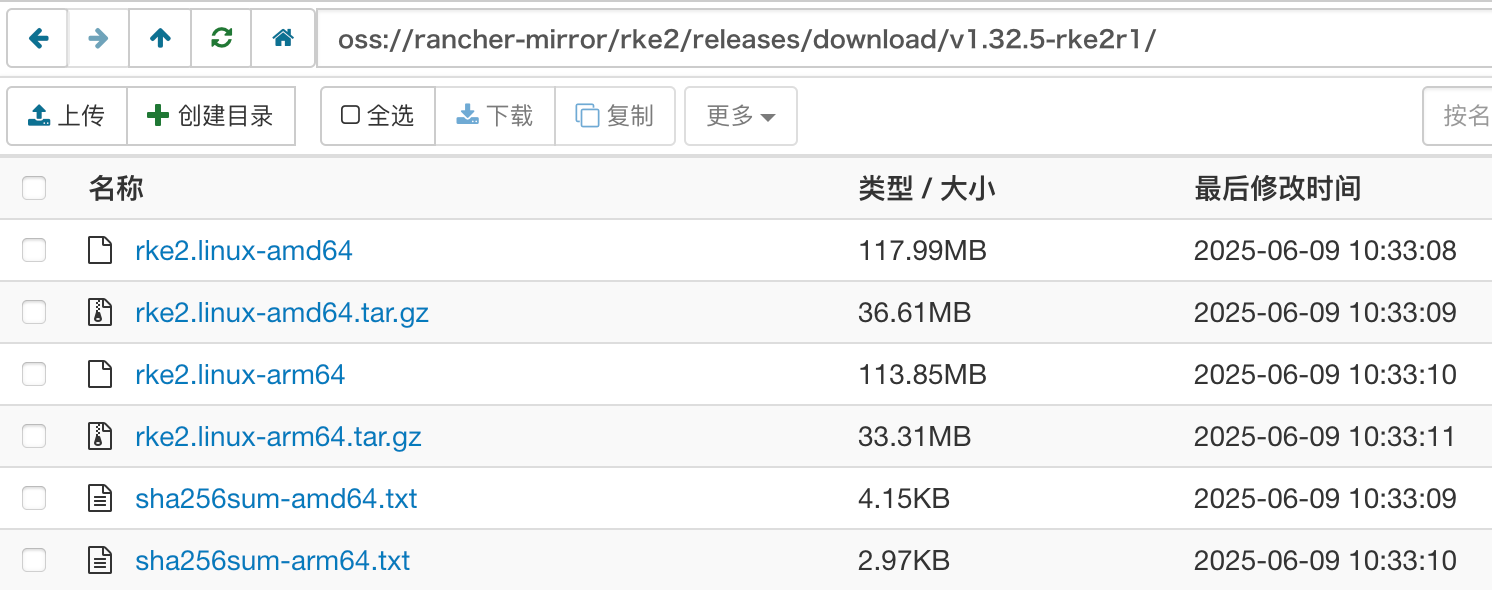Check the box for rke2.linux-arm64.tar.gz
Viewport: 1492px width, 616px height.
coord(34,436)
